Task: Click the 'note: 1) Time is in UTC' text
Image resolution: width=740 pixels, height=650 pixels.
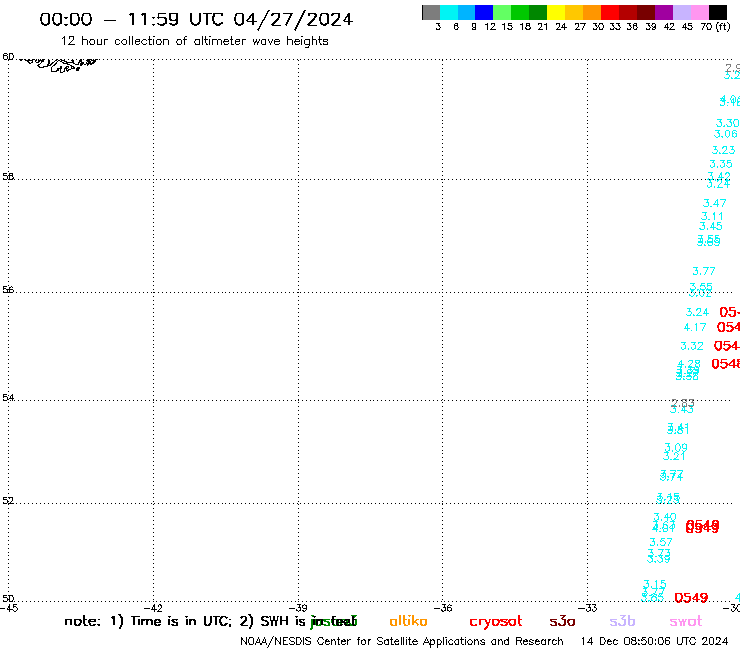Action: (x=148, y=621)
